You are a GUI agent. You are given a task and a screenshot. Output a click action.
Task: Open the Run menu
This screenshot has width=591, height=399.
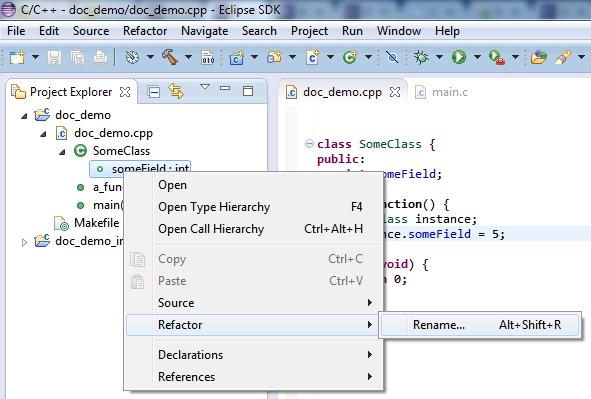coord(352,31)
